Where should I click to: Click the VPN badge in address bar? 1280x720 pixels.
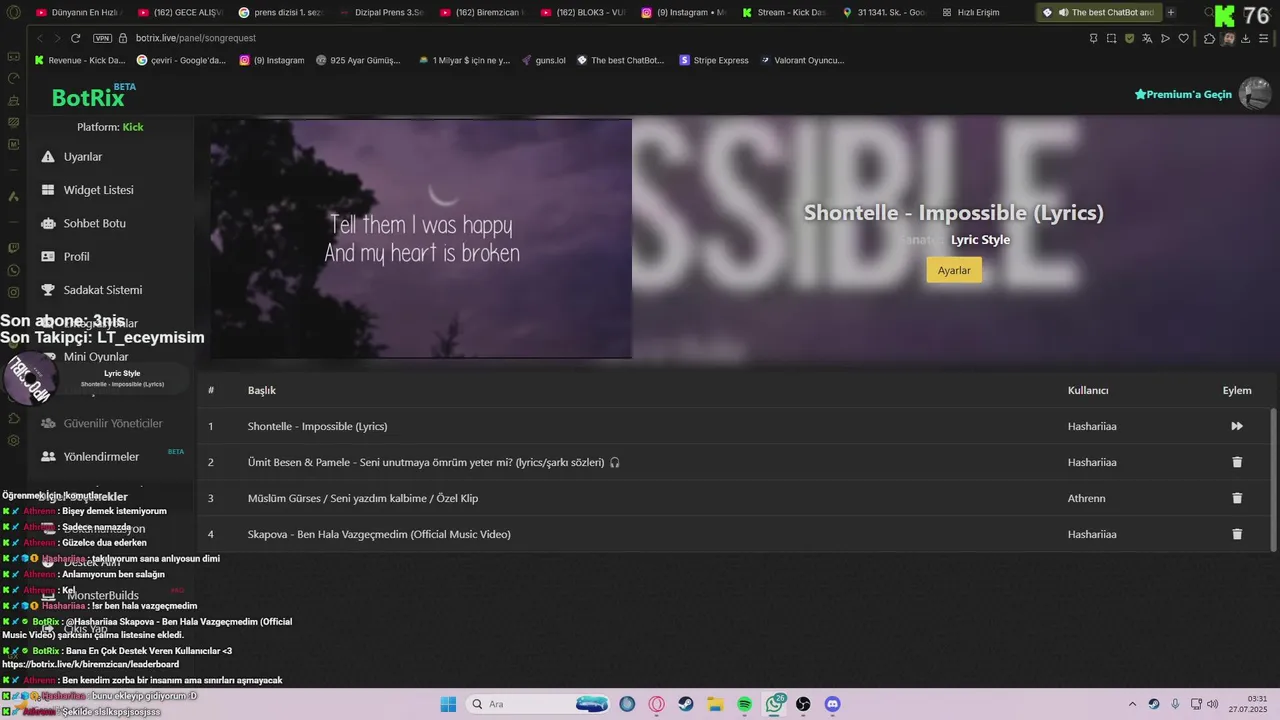tap(102, 38)
